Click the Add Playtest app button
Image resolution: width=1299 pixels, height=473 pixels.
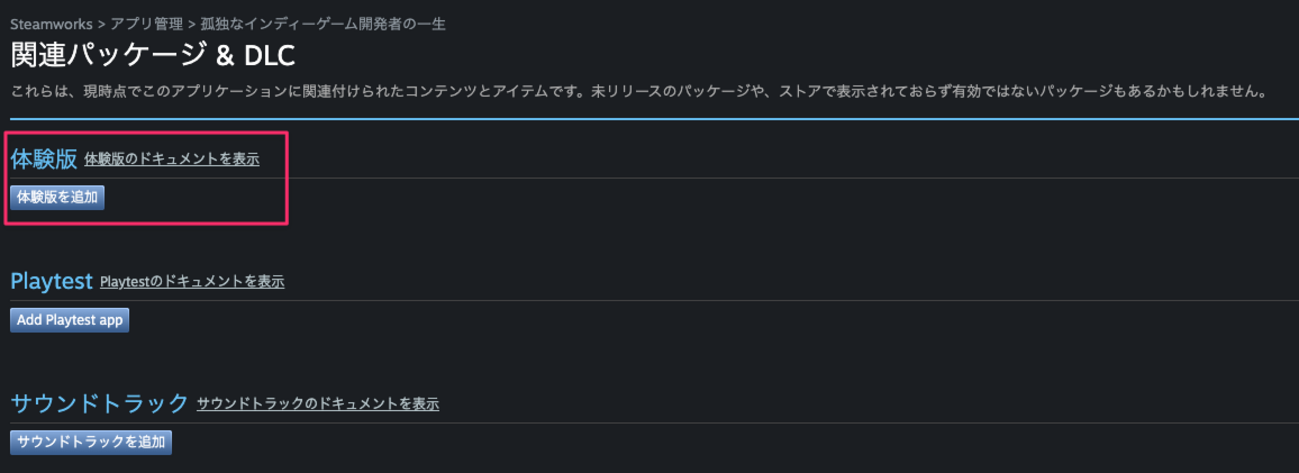[x=70, y=320]
